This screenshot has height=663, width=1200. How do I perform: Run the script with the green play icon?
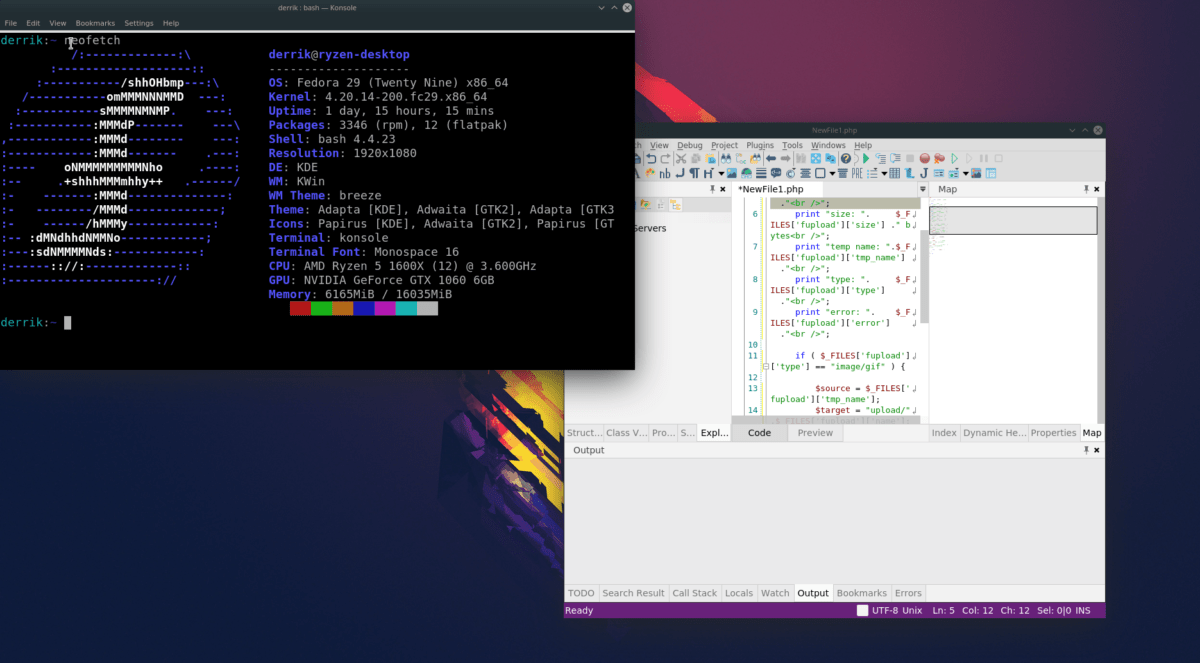pyautogui.click(x=866, y=158)
